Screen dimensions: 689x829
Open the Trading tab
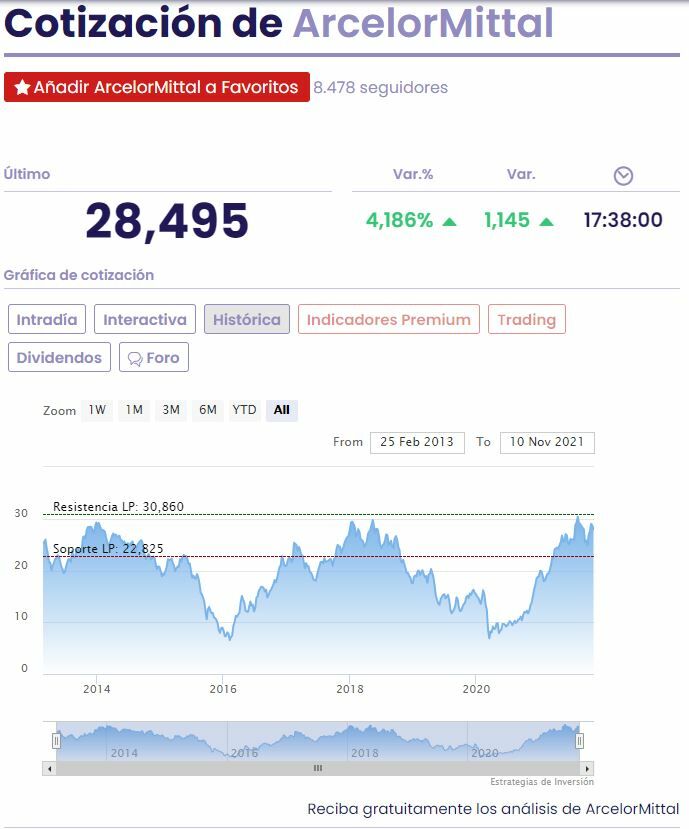coord(527,319)
